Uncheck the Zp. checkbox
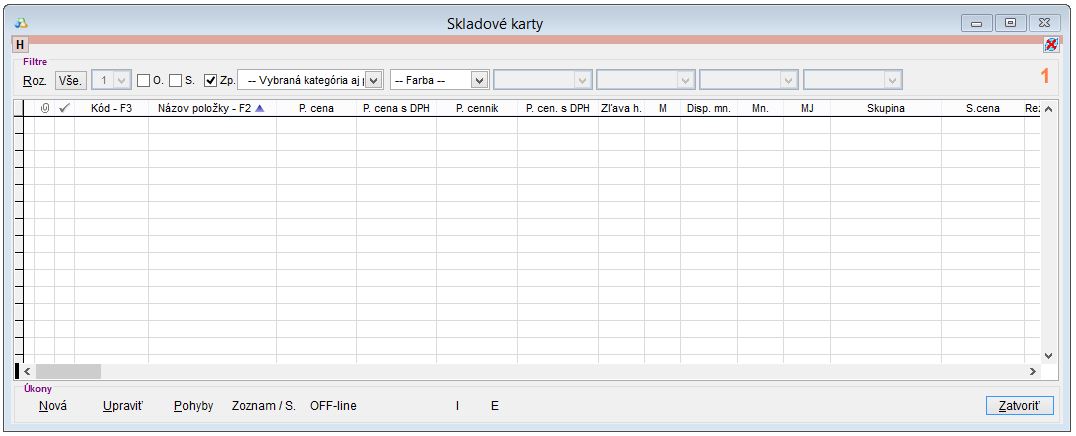The width and height of the screenshot is (1076, 436). 210,80
